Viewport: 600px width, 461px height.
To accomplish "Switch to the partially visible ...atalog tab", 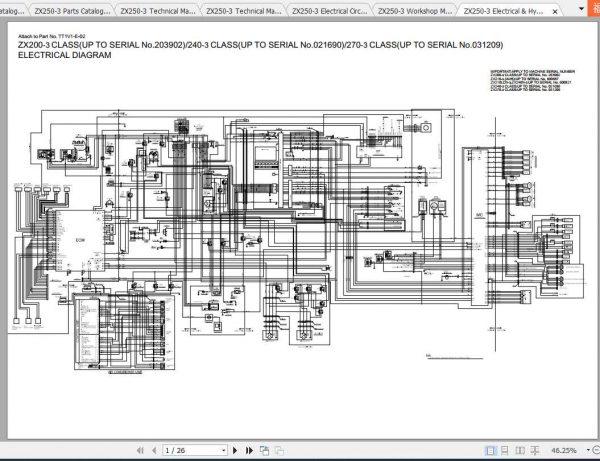I will pyautogui.click(x=13, y=11).
